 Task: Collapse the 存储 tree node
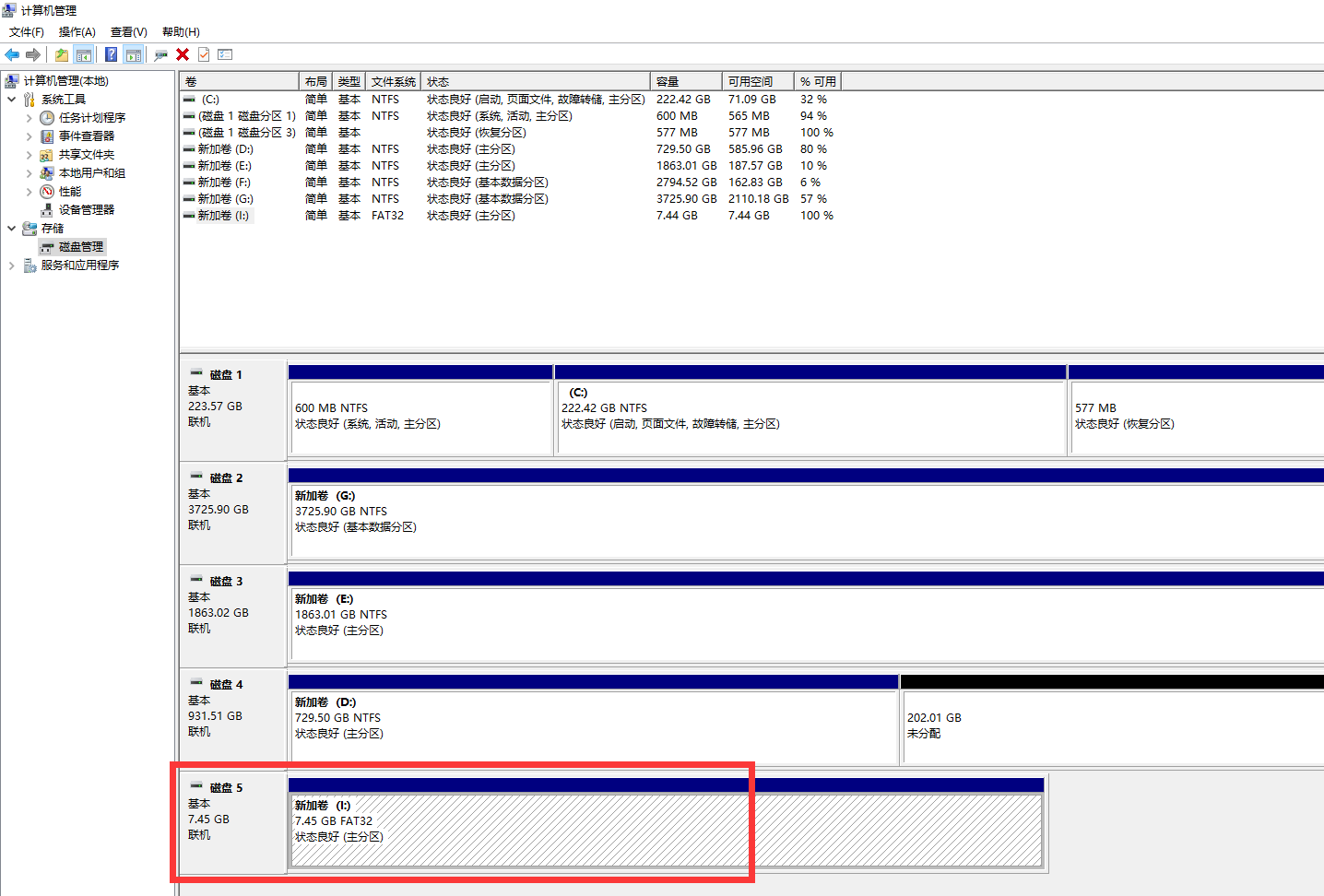click(11, 229)
